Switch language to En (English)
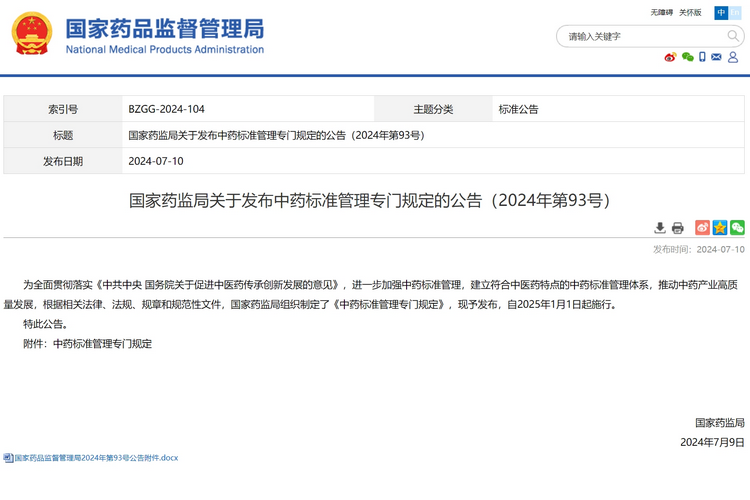Viewport: 750px width, 500px height. pyautogui.click(x=735, y=13)
